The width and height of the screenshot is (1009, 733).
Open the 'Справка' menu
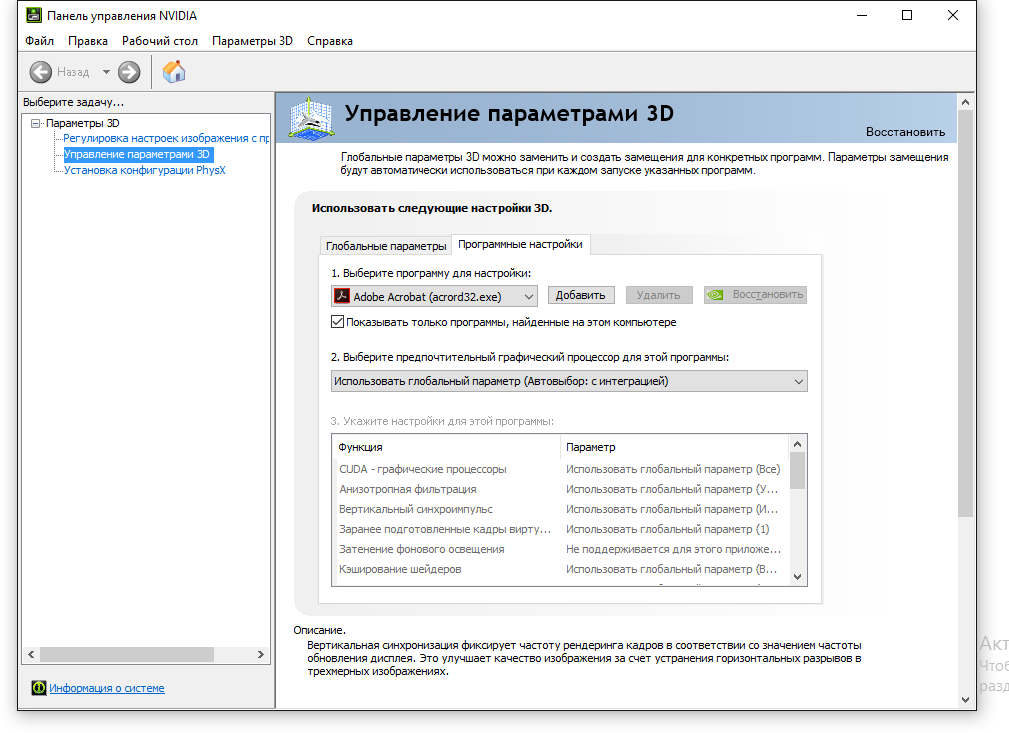329,41
